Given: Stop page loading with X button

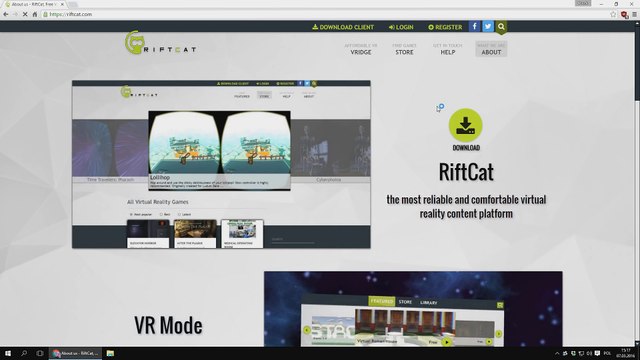Looking at the screenshot, I should click(25, 14).
